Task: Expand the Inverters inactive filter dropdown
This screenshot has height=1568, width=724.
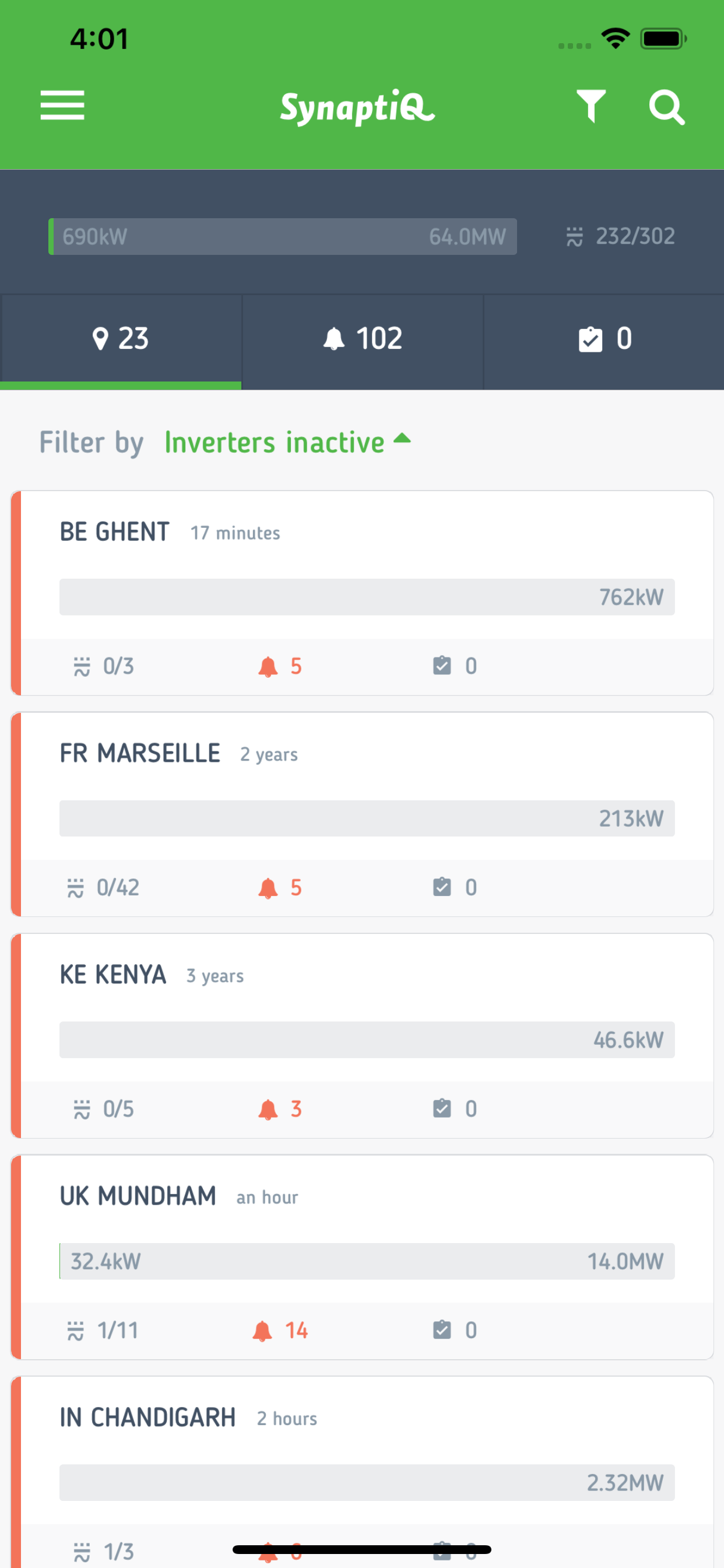Action: pos(275,443)
